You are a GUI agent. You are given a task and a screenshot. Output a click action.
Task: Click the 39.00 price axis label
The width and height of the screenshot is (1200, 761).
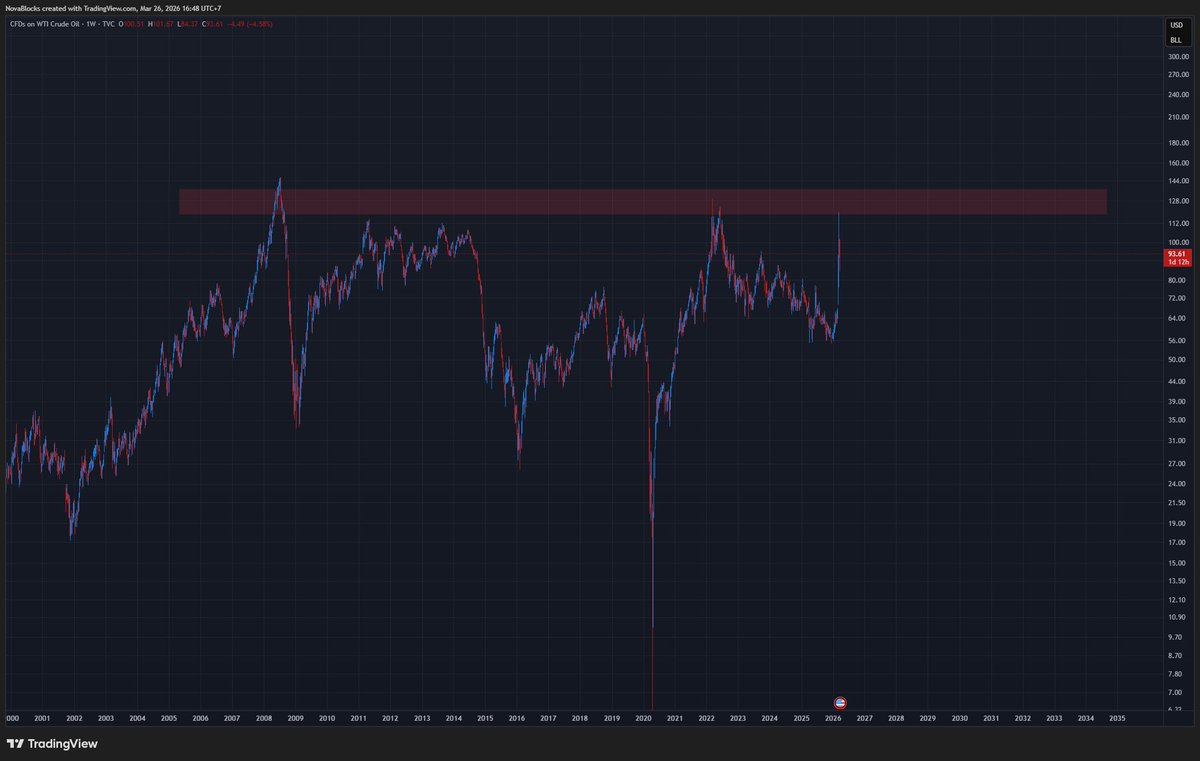pos(1176,401)
